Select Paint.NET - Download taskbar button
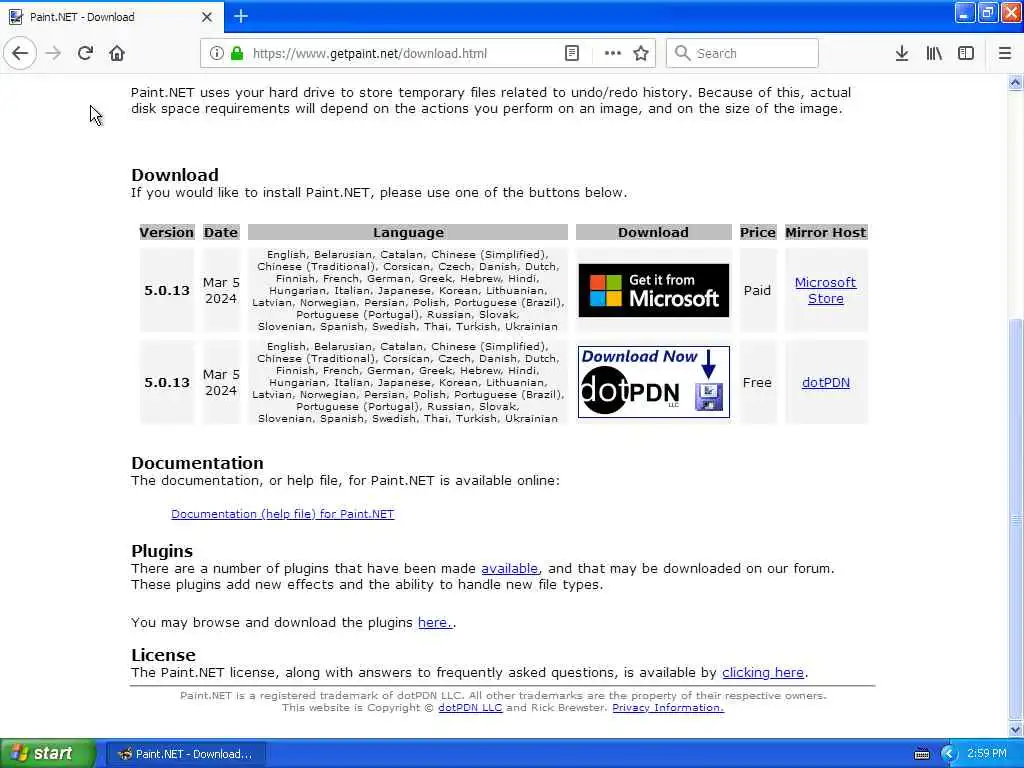 pos(185,754)
